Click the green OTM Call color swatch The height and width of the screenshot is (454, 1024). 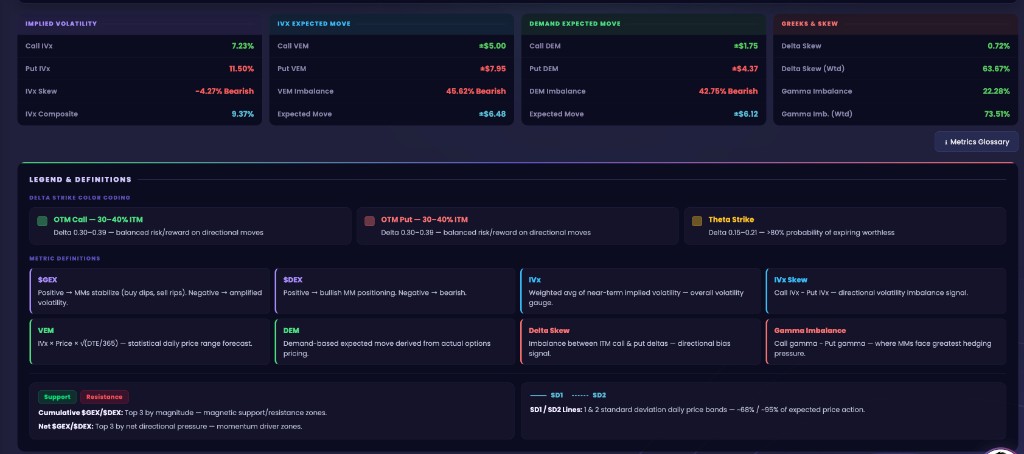click(x=42, y=221)
